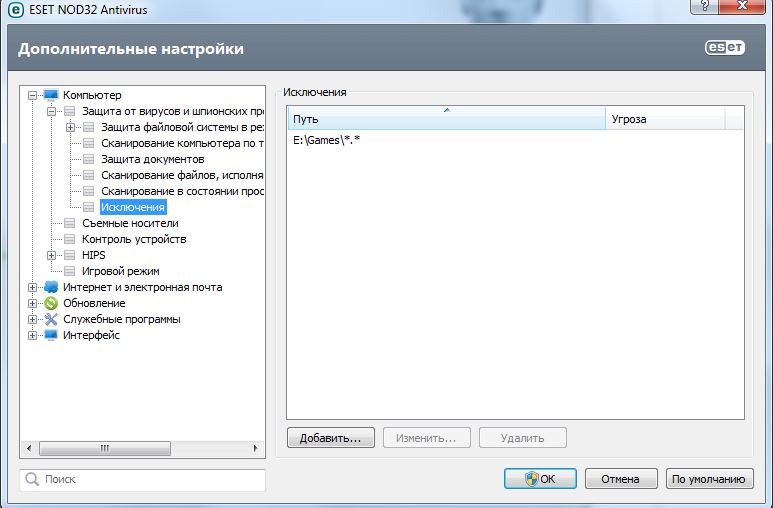This screenshot has height=508, width=773.
Task: Reset settings with По умолчанию button
Action: coord(709,479)
